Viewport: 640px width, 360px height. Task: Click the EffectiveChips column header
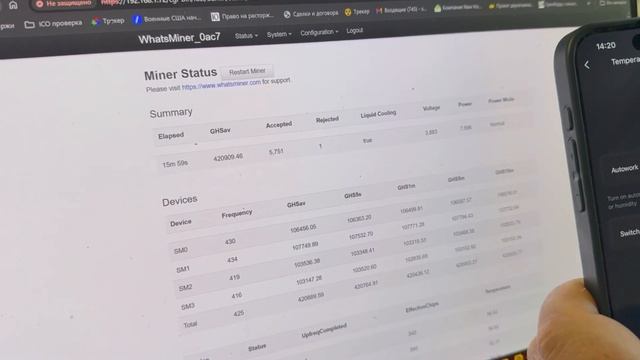point(422,308)
